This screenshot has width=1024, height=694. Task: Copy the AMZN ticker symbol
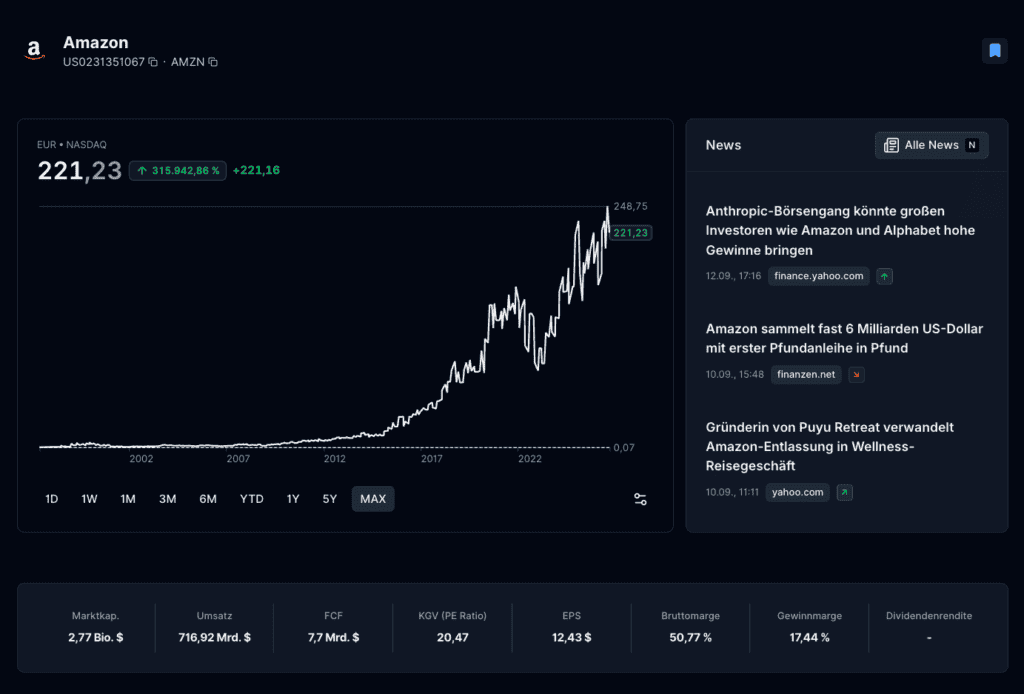(213, 62)
